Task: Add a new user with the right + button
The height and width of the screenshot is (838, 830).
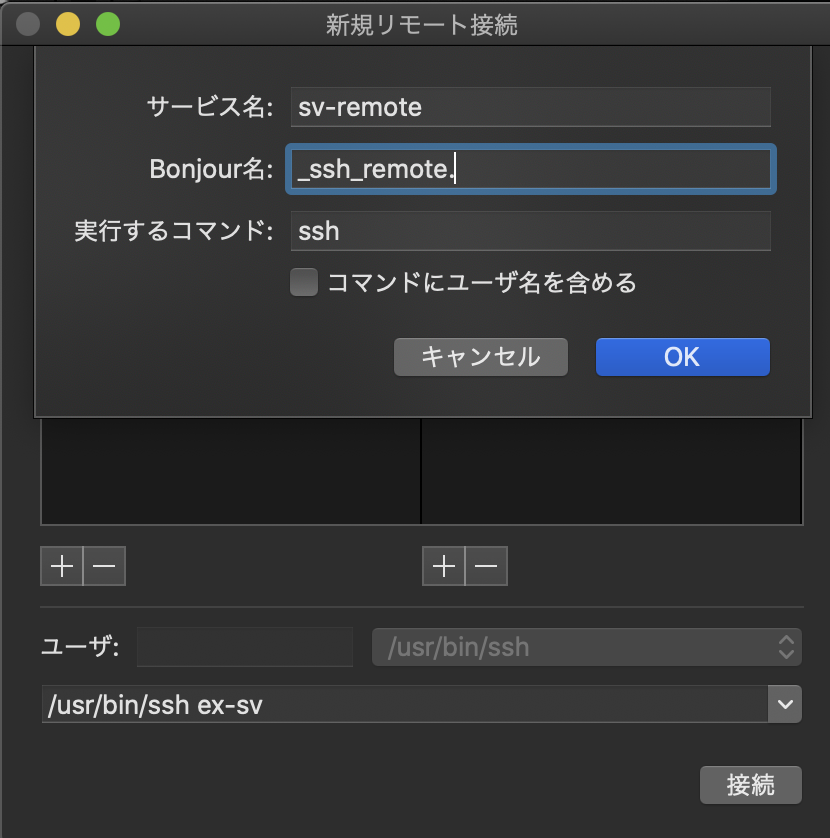Action: point(443,566)
